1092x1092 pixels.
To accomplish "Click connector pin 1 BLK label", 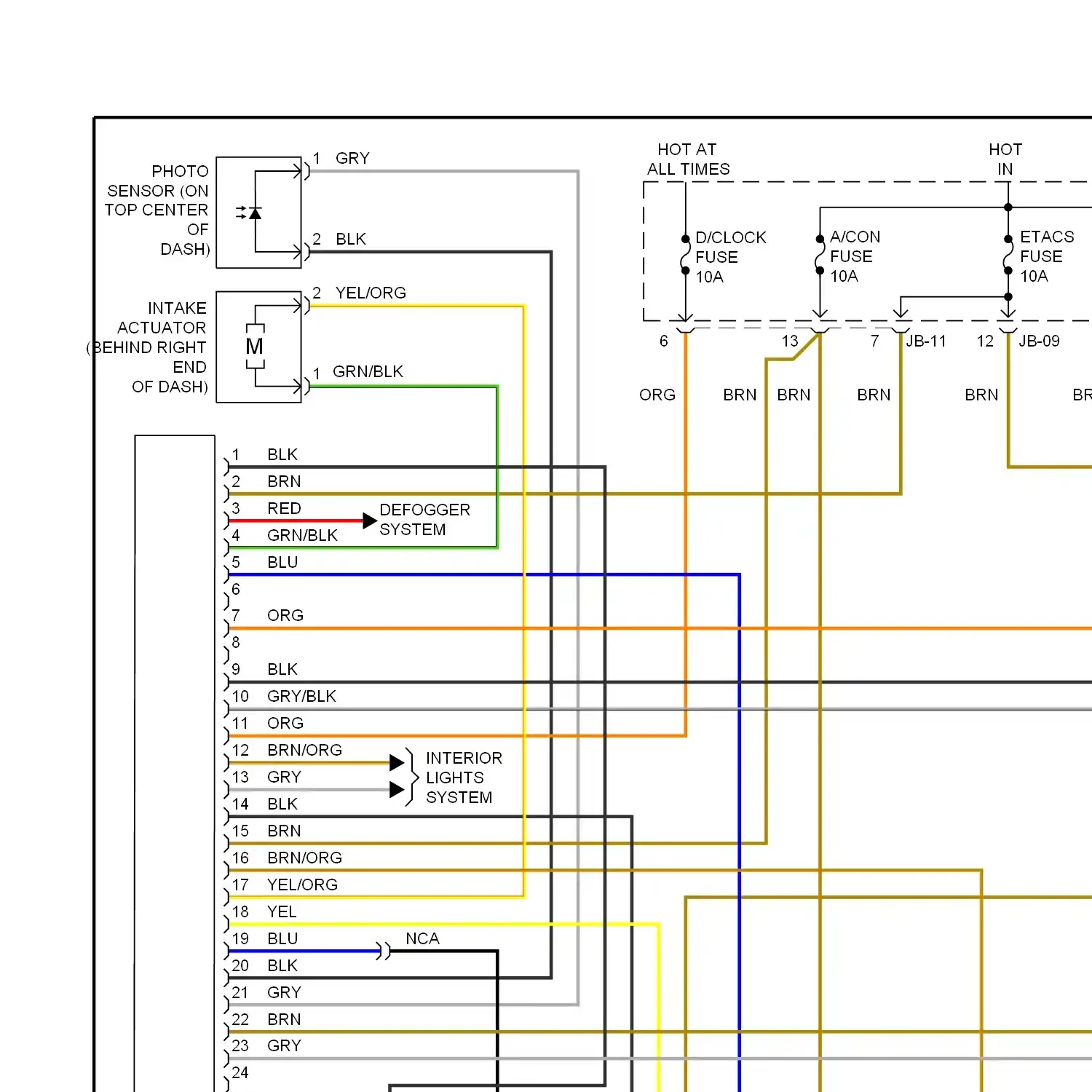I will pyautogui.click(x=282, y=454).
